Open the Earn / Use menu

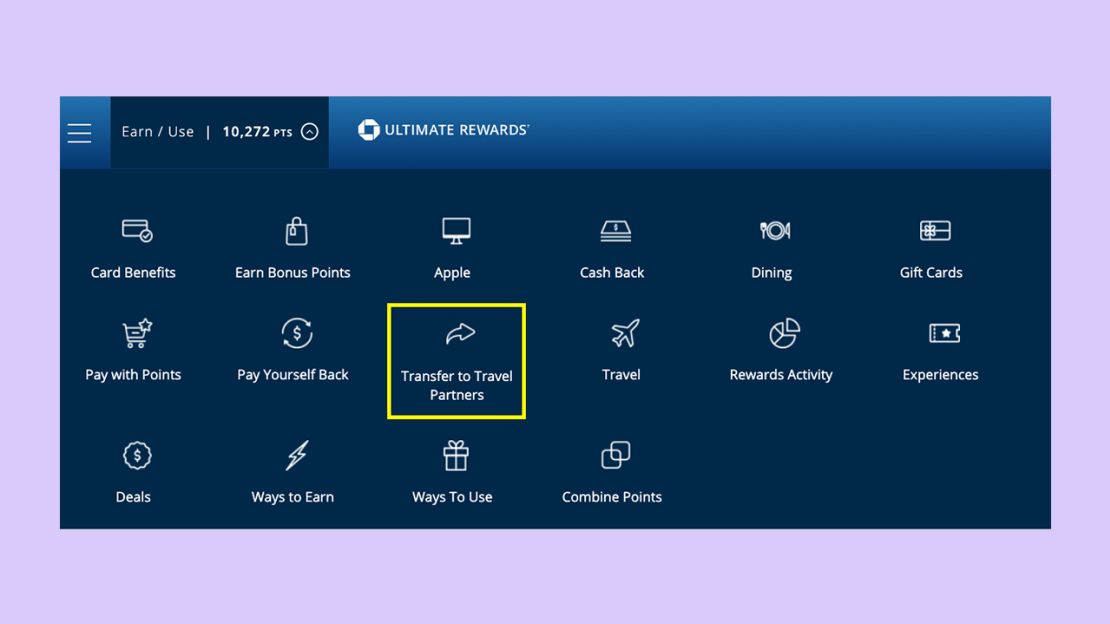(157, 132)
